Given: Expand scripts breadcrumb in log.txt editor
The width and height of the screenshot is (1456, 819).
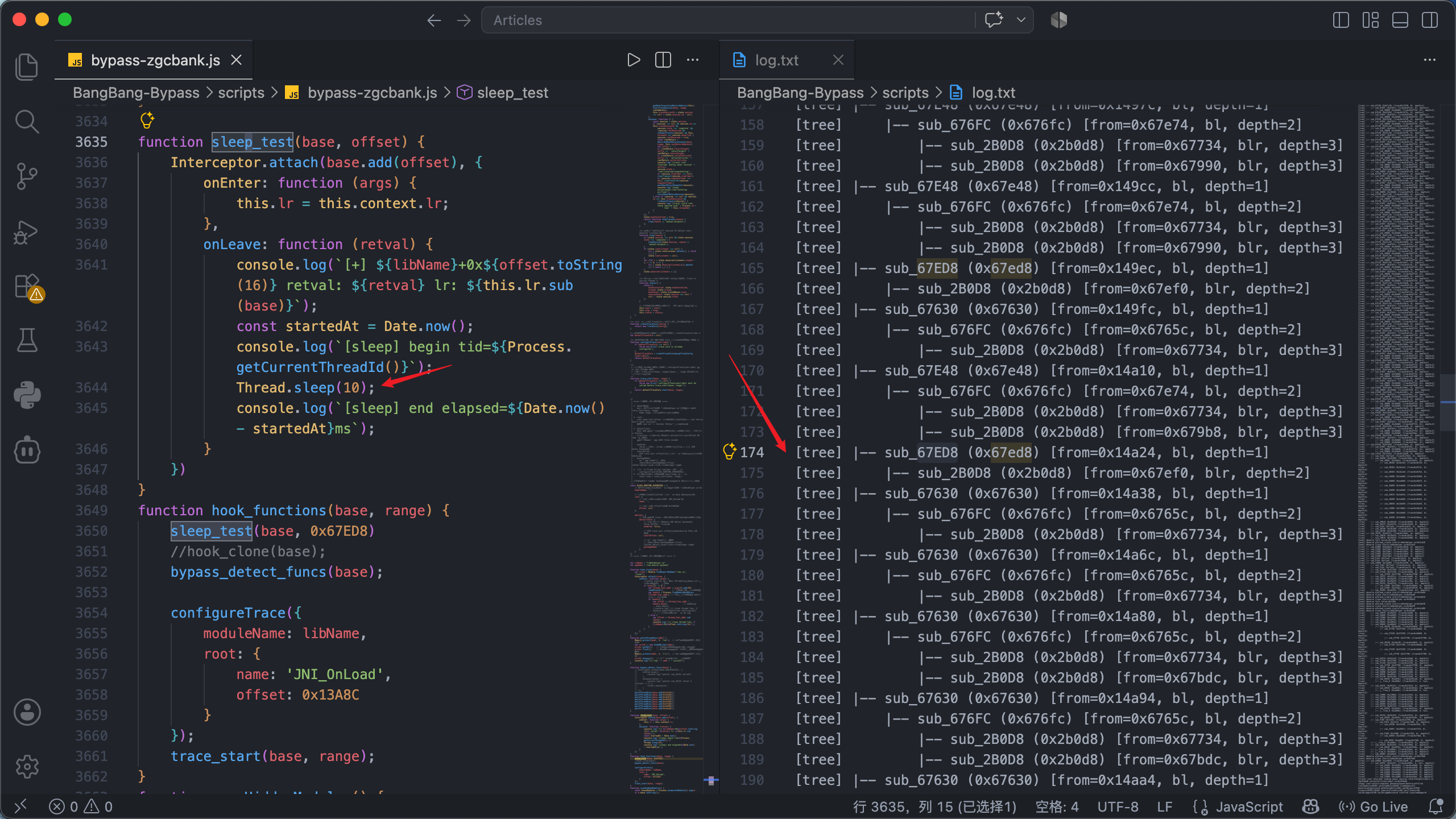Looking at the screenshot, I should click(905, 93).
